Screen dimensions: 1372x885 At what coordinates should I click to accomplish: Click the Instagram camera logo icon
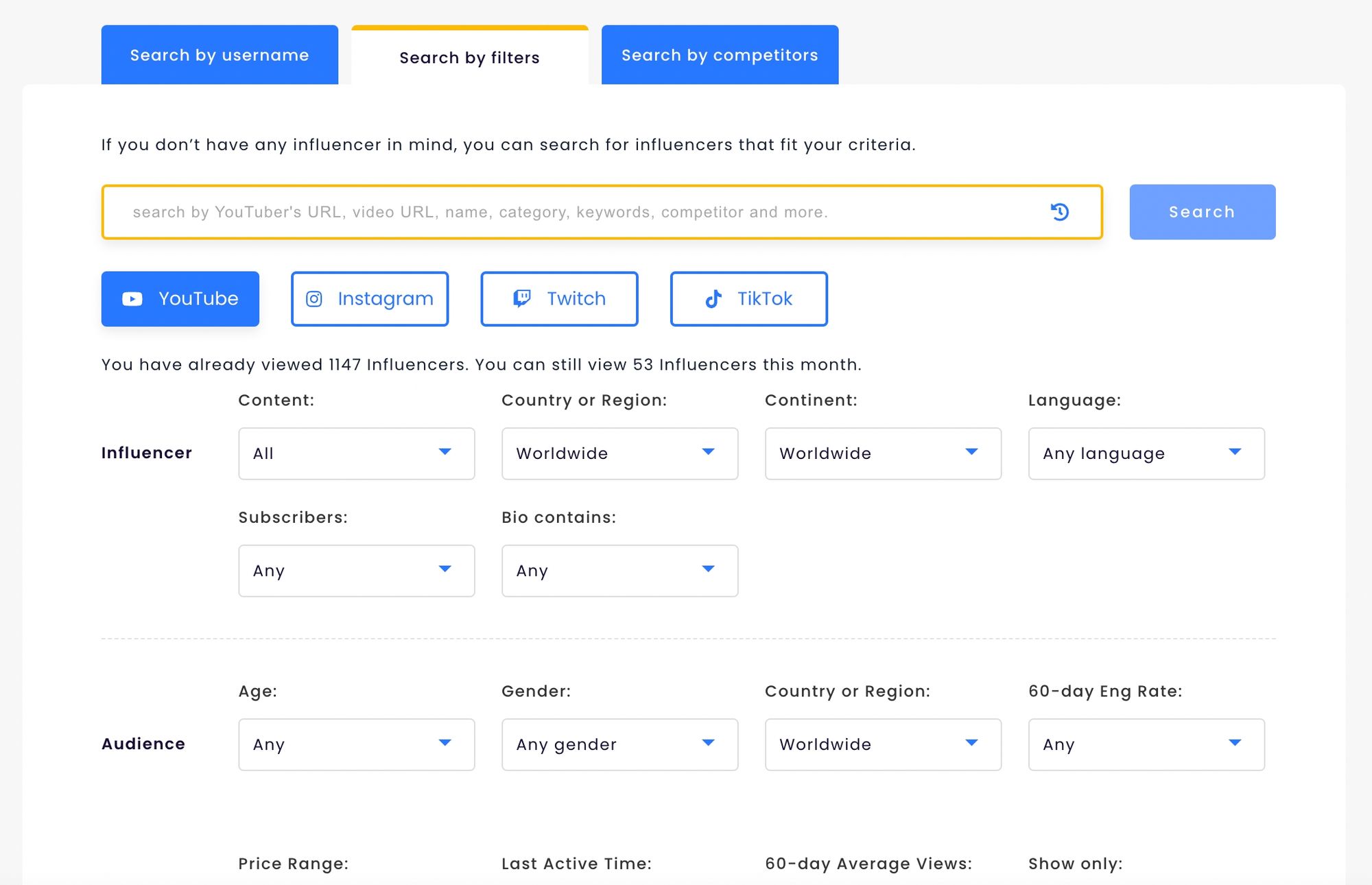coord(314,299)
